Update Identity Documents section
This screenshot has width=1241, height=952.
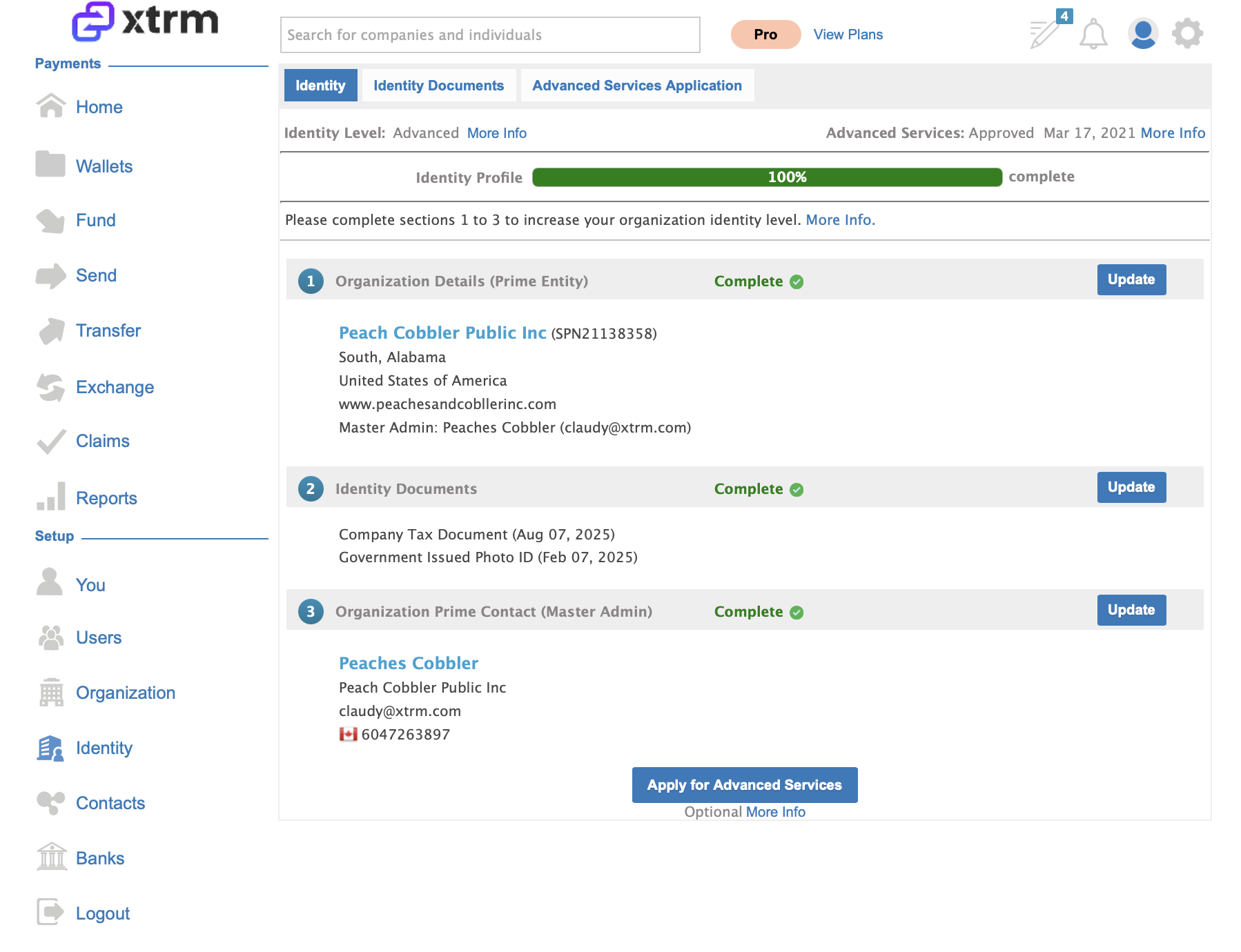point(1131,487)
